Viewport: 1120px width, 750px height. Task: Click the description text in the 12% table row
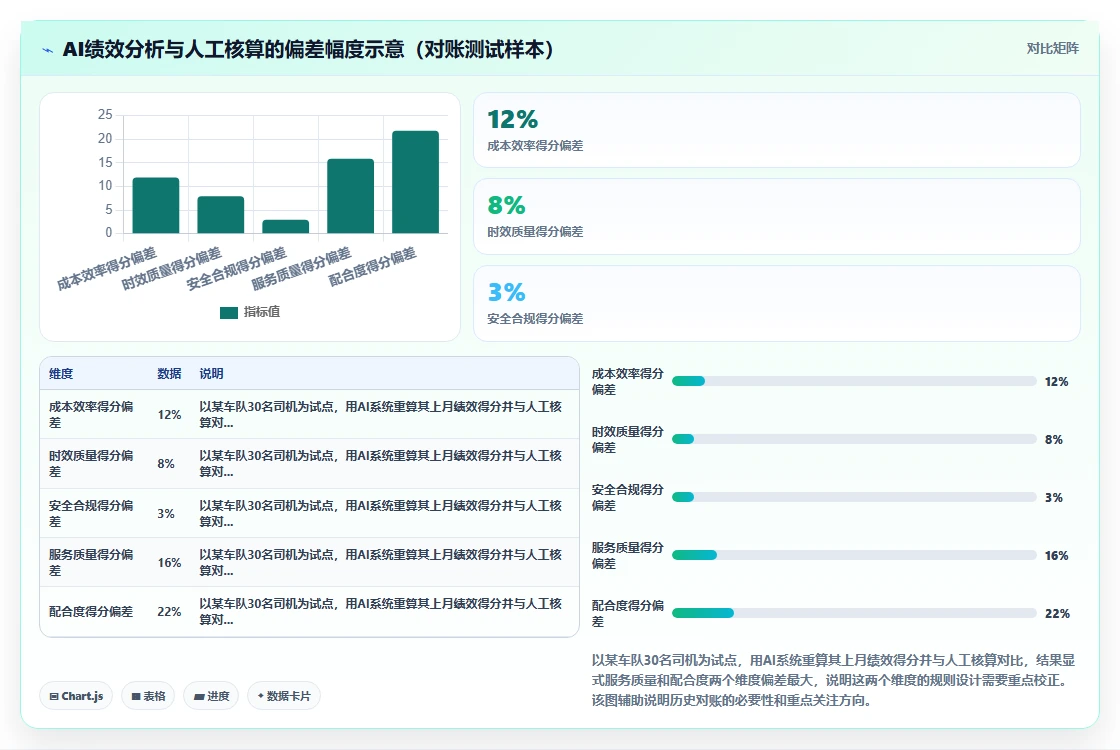[381, 414]
